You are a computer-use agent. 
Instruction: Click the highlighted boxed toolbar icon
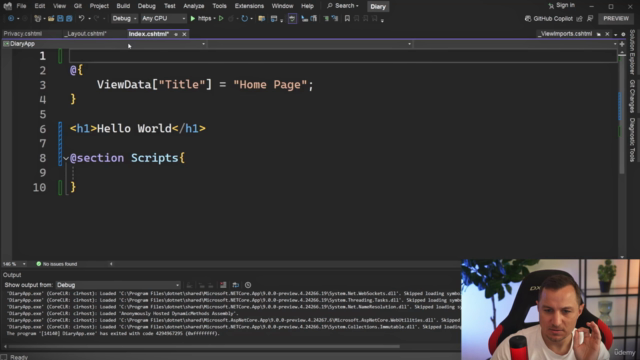coord(292,19)
